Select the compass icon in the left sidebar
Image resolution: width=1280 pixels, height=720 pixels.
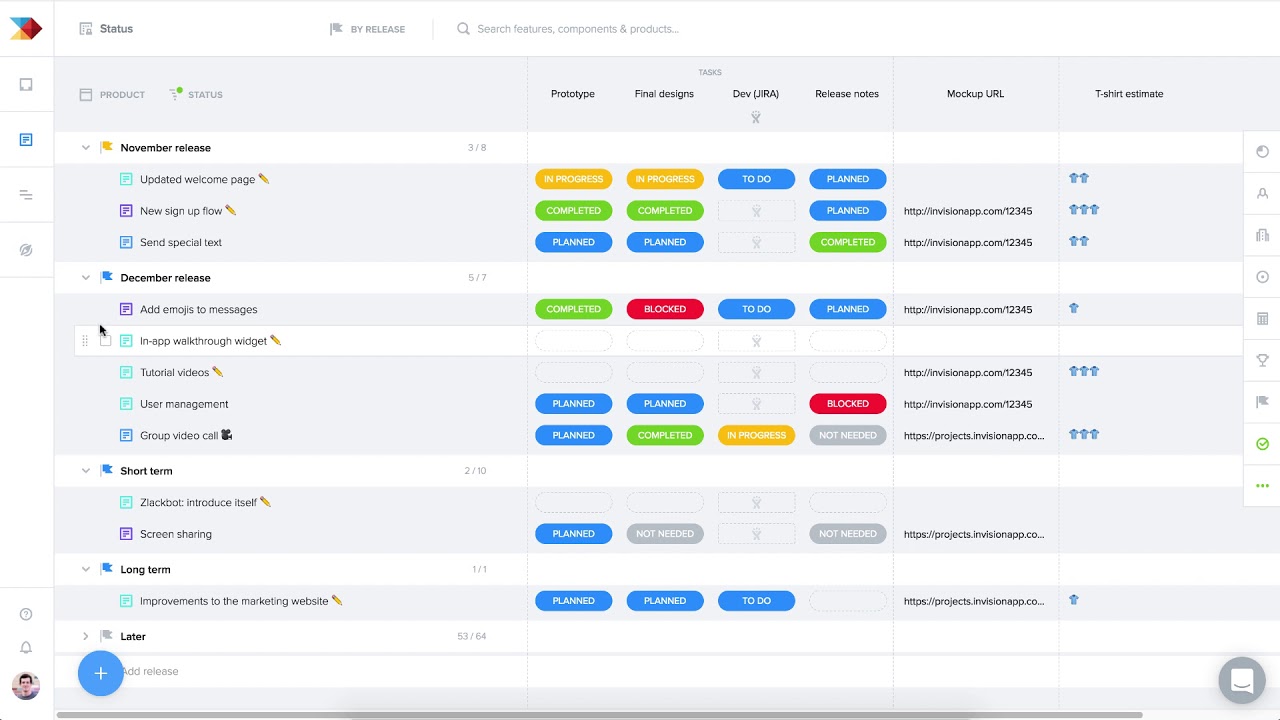[x=26, y=249]
